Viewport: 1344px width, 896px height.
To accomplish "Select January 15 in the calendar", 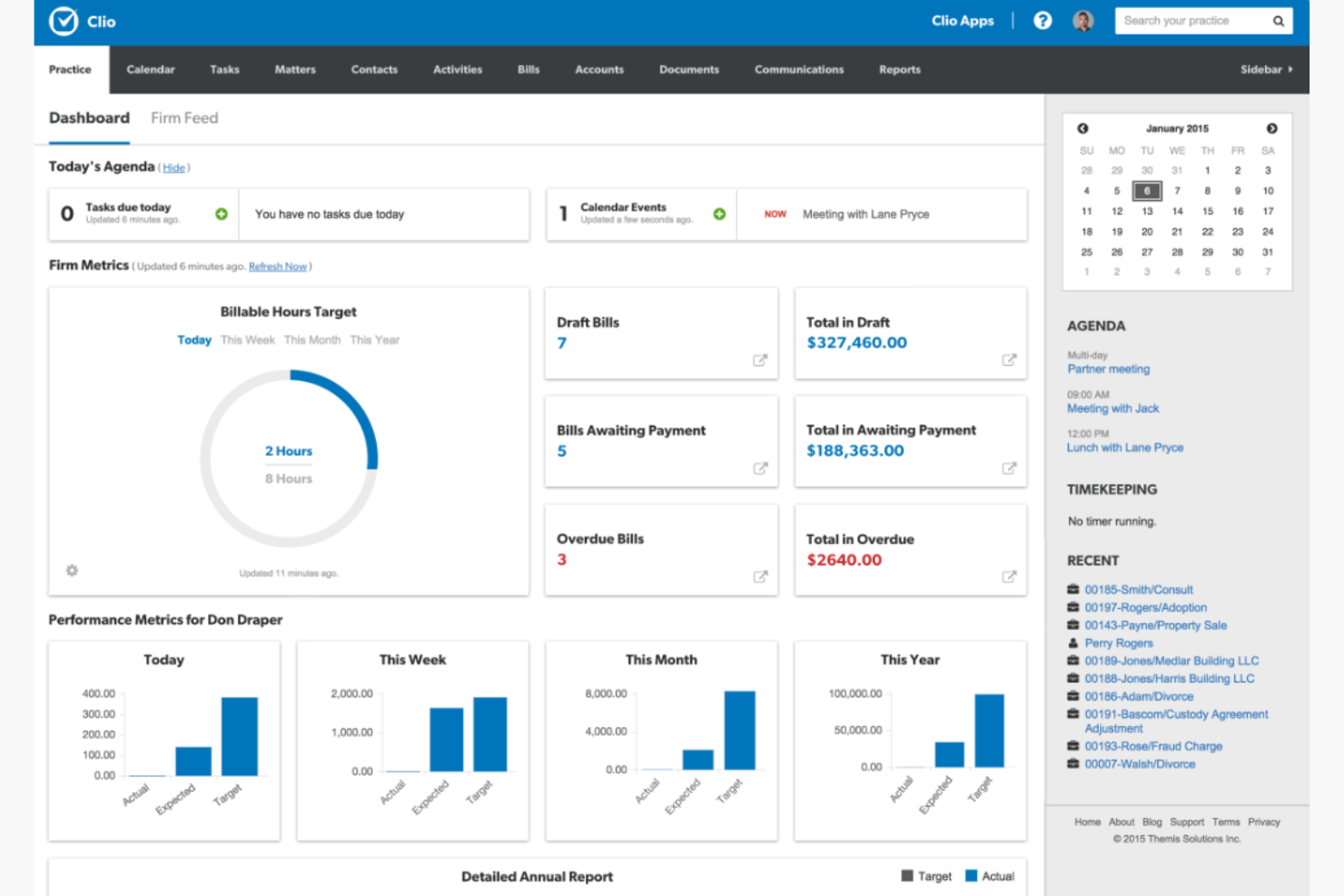I will (1207, 212).
